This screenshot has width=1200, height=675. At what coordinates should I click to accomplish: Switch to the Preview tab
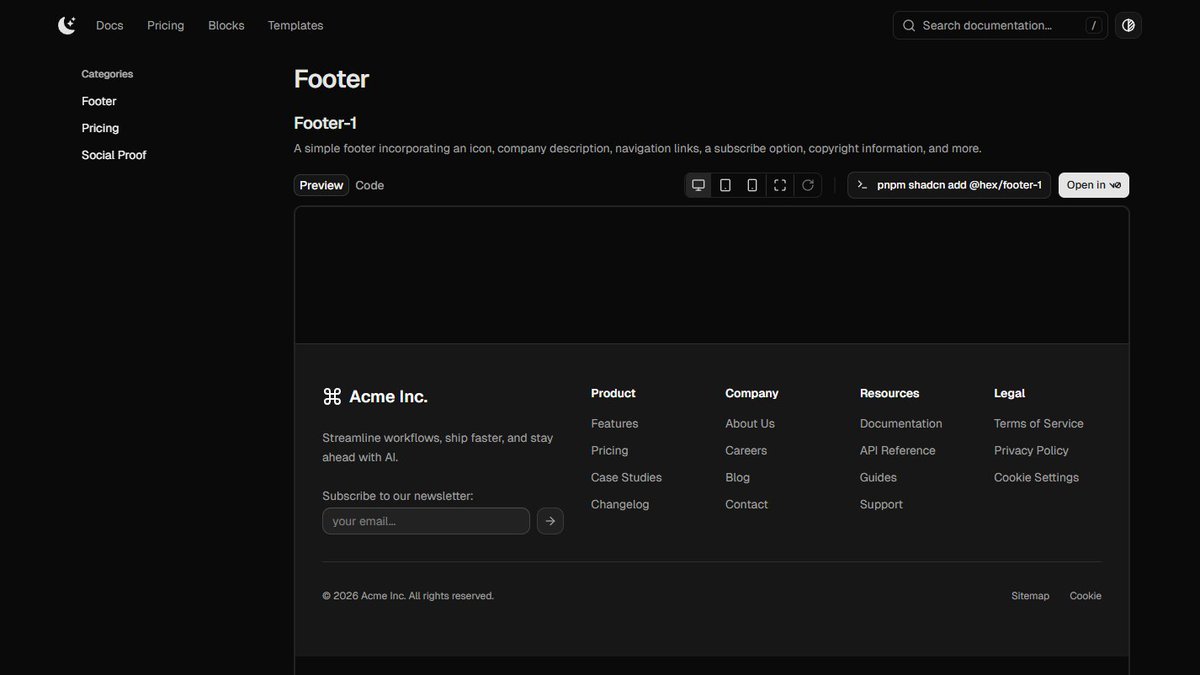tap(321, 185)
